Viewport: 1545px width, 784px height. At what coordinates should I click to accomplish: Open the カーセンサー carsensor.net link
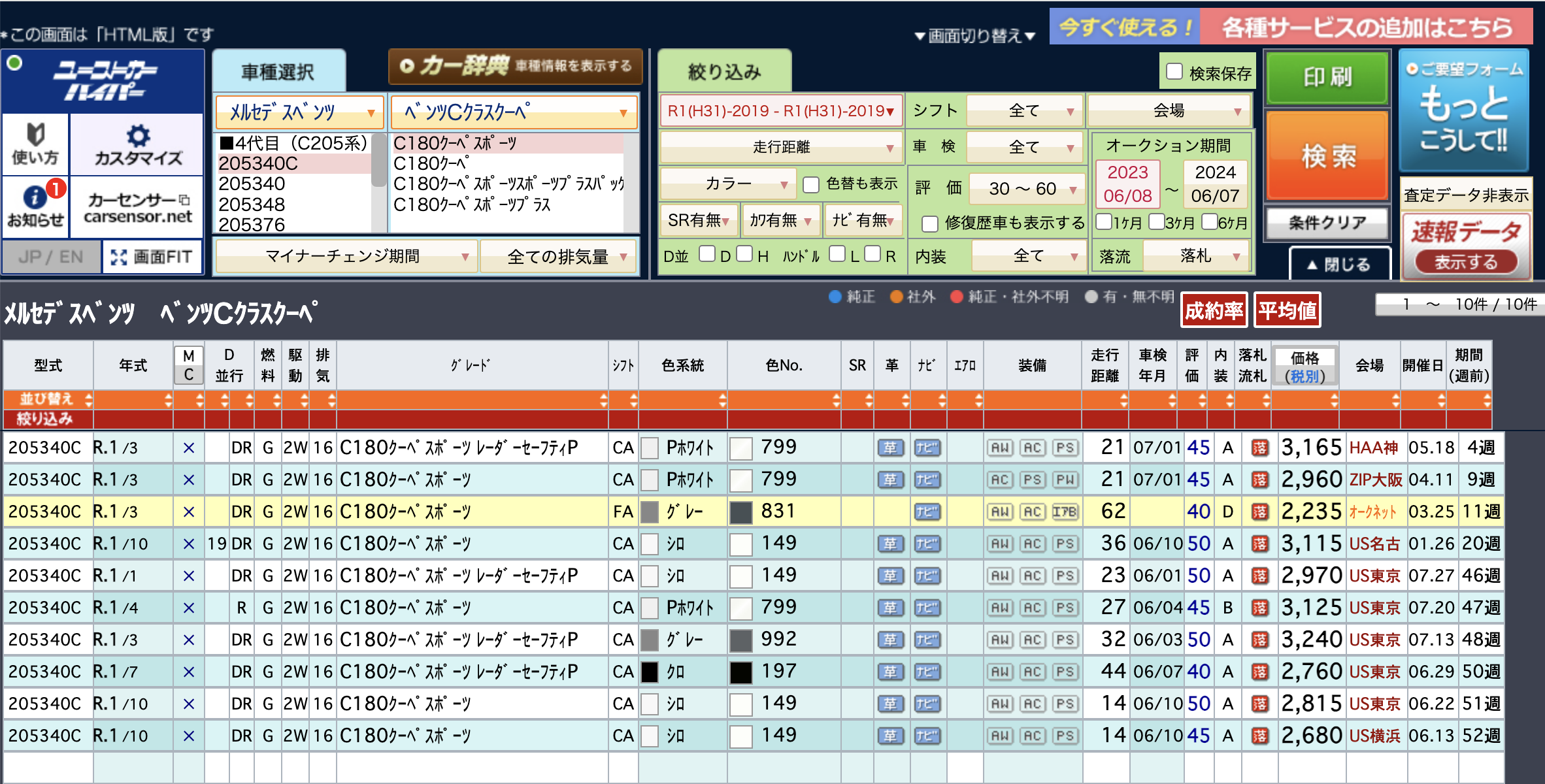click(137, 207)
